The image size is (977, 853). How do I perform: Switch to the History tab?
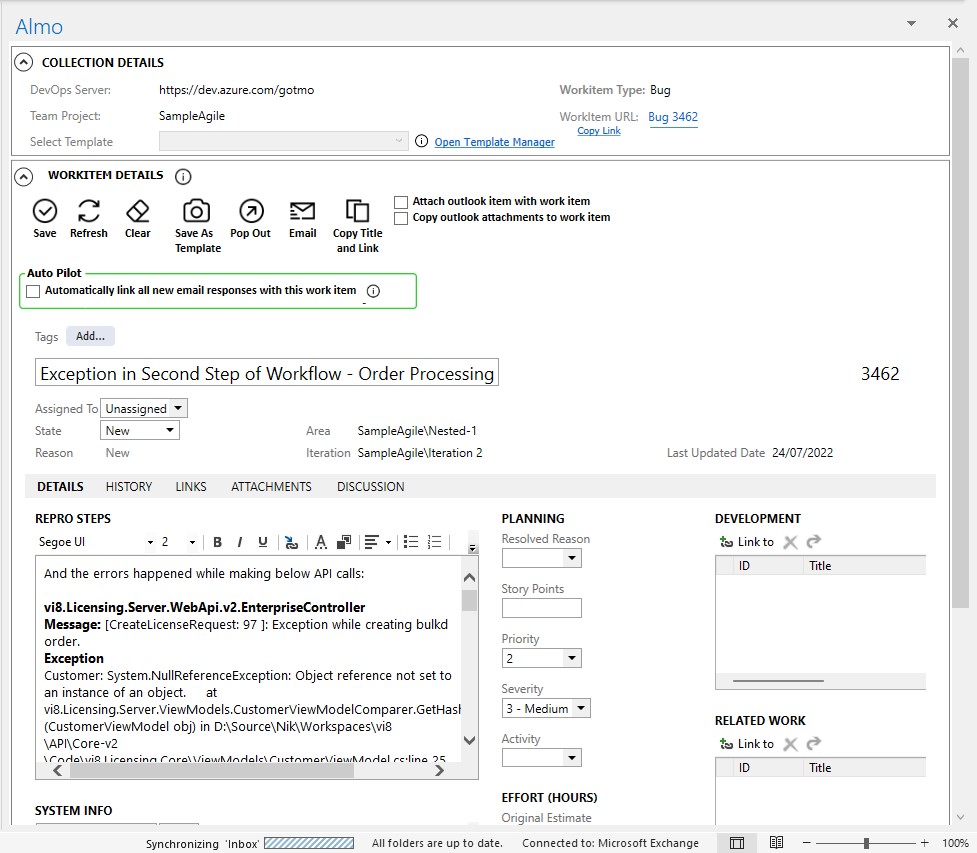pyautogui.click(x=129, y=487)
